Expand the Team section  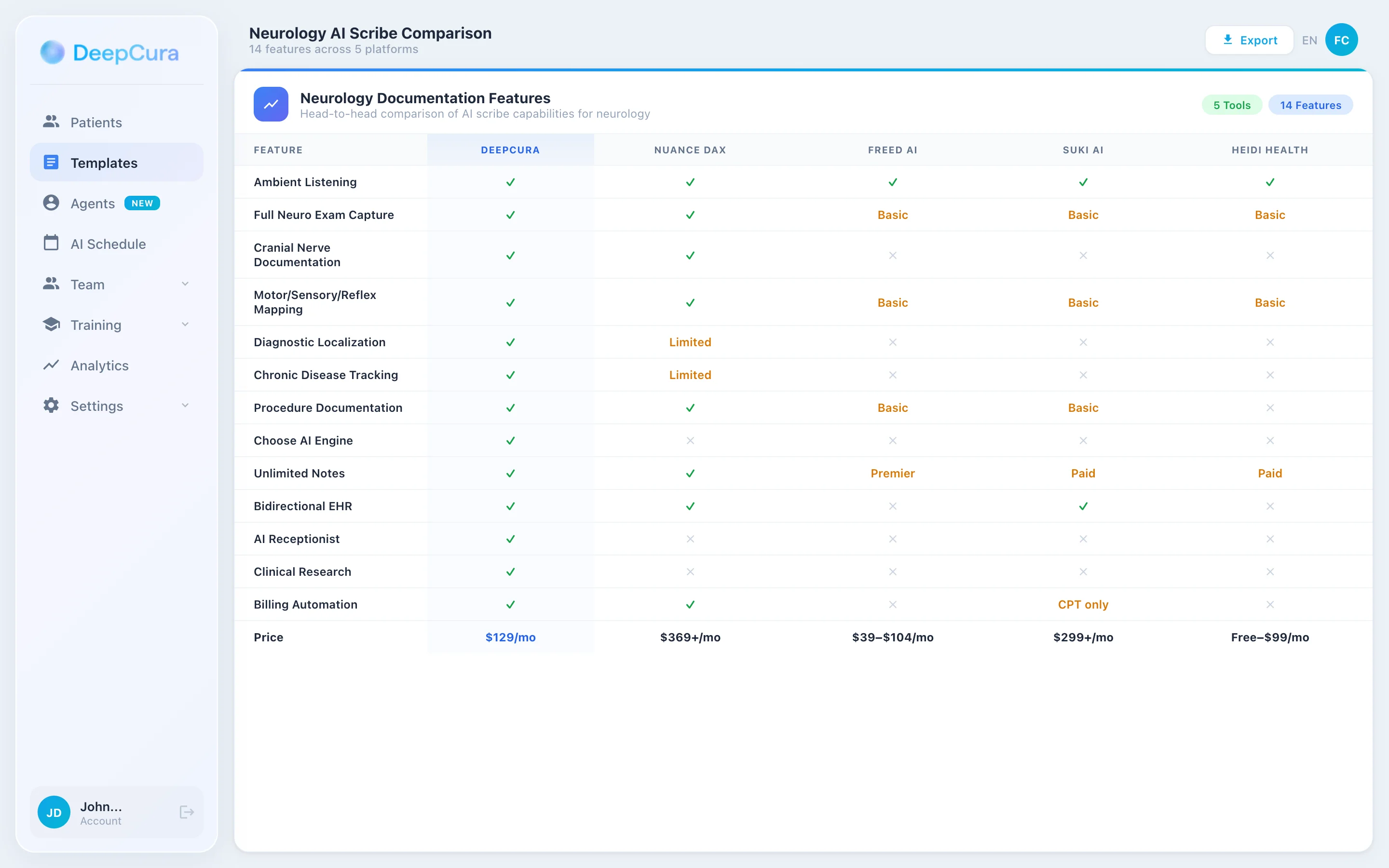point(185,284)
